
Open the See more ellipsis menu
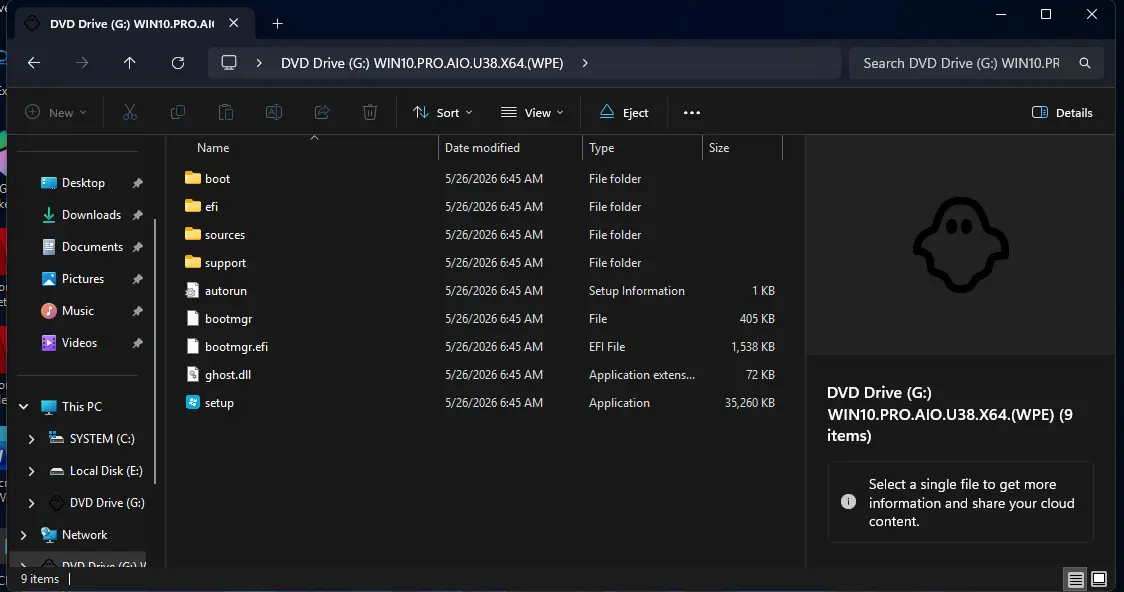[x=692, y=113]
